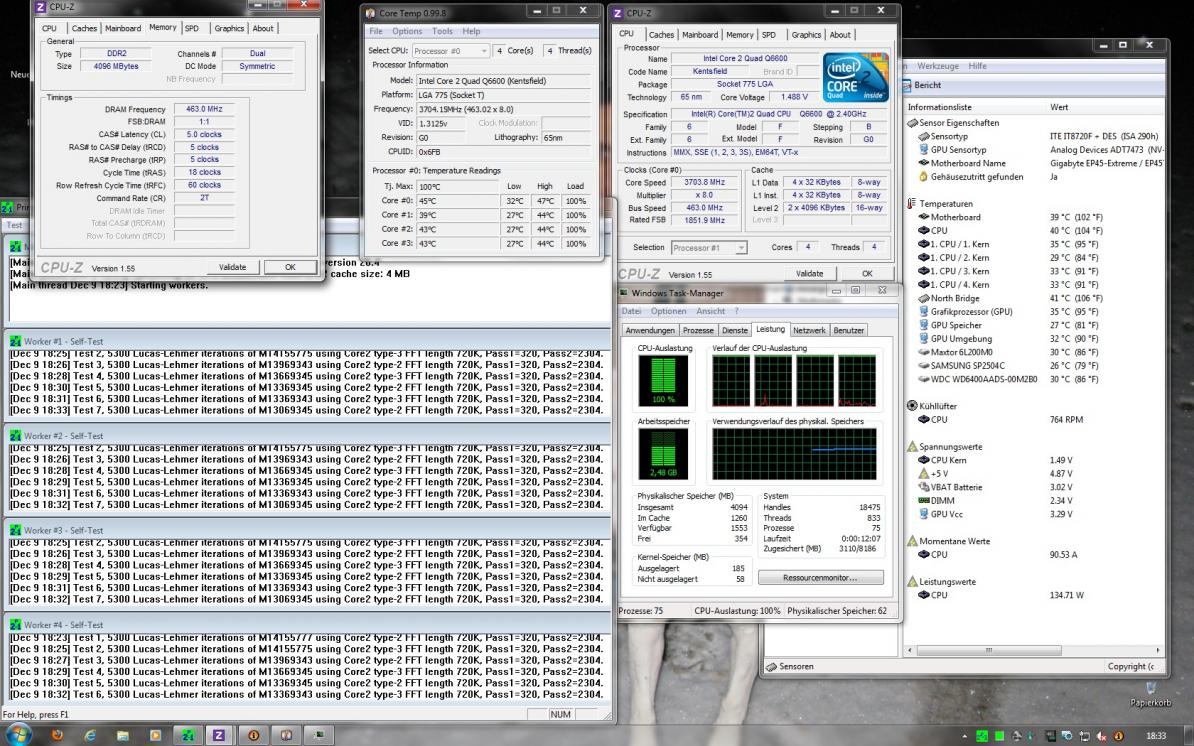The width and height of the screenshot is (1194, 746).
Task: Click Validate in the Q6600 CPU-Z window
Action: tap(809, 273)
